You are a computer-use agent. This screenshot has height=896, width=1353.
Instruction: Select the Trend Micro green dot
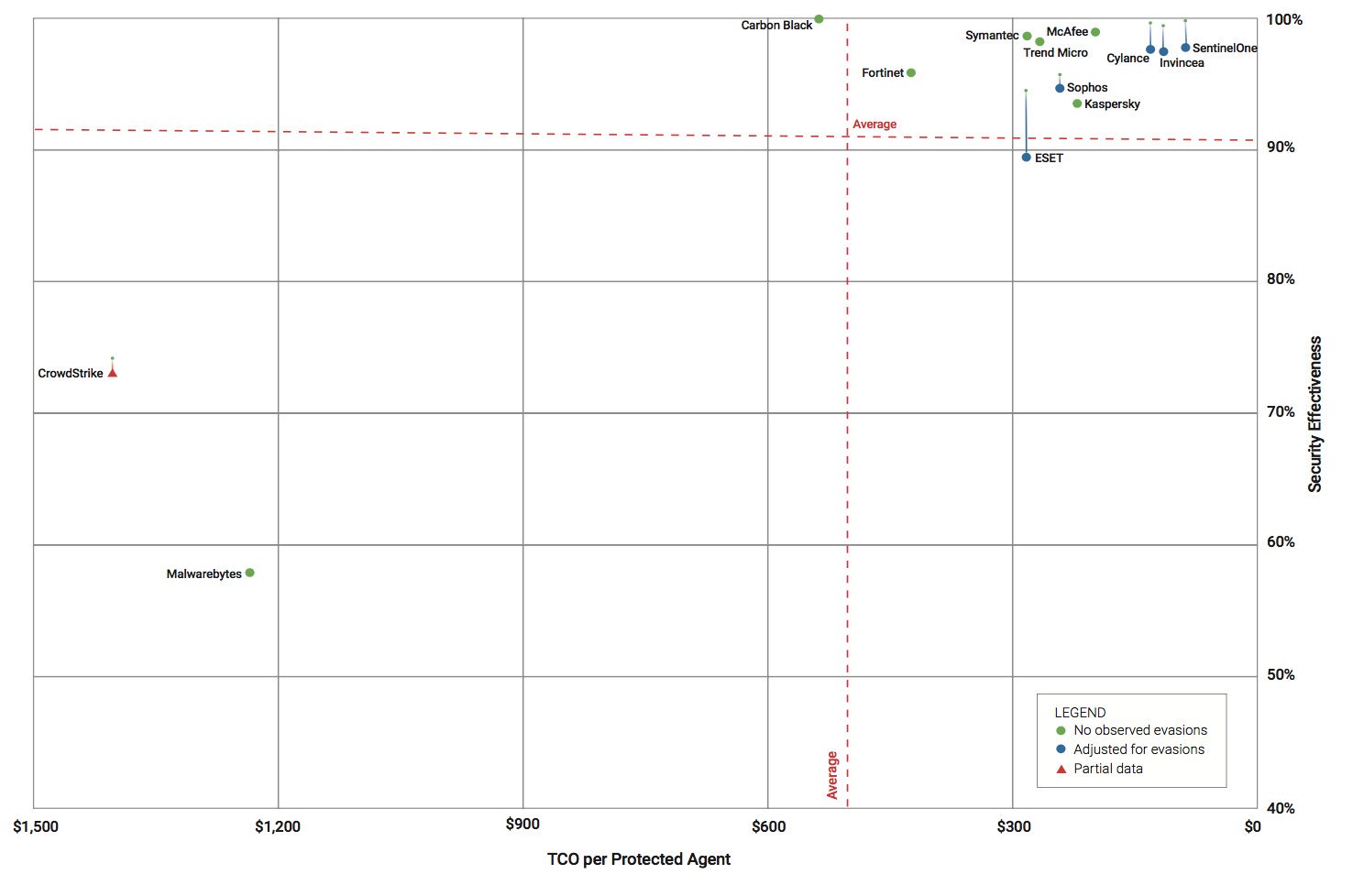click(1039, 41)
